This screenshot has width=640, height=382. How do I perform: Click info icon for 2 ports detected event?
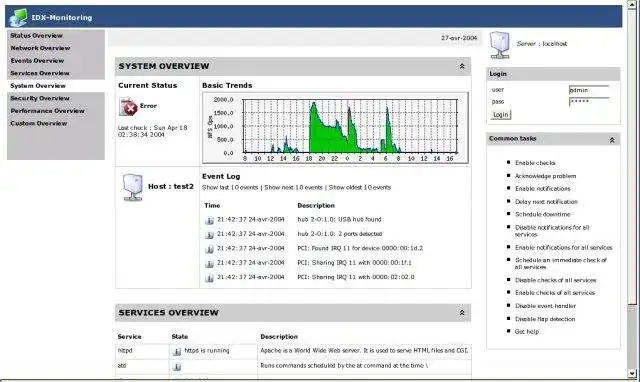point(209,235)
